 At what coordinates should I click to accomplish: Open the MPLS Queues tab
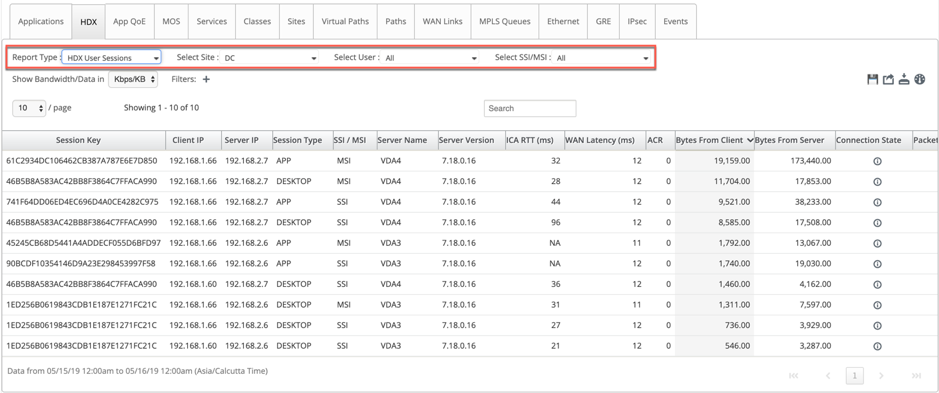505,21
